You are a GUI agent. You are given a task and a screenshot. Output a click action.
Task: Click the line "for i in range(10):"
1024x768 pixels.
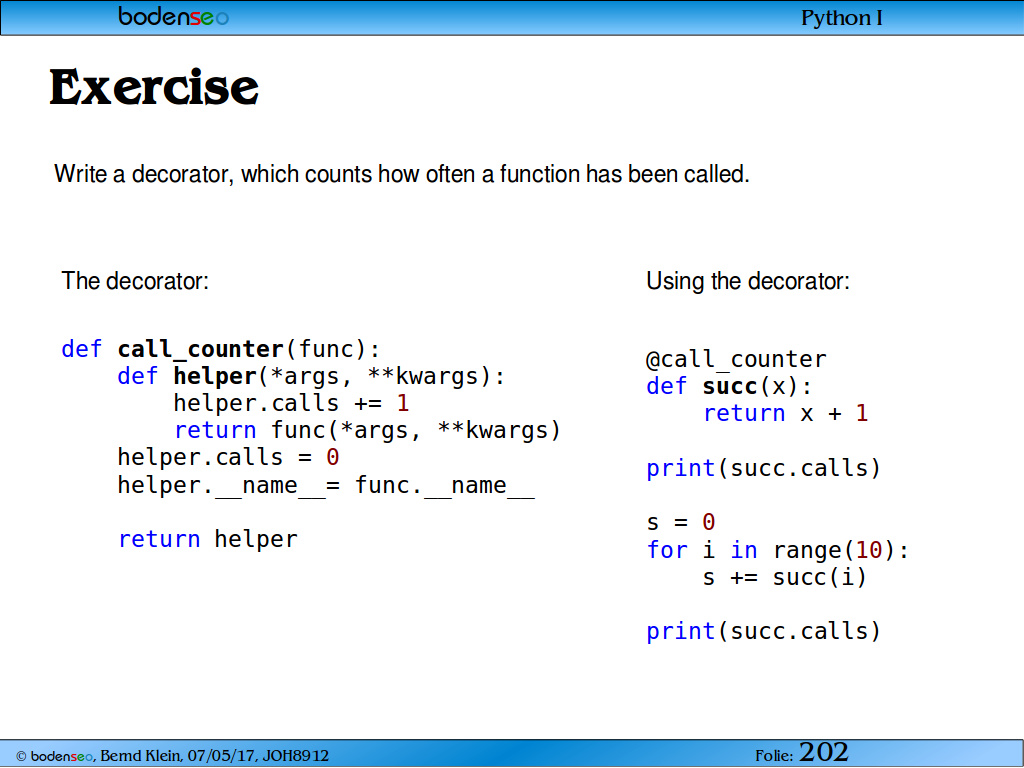pos(777,550)
